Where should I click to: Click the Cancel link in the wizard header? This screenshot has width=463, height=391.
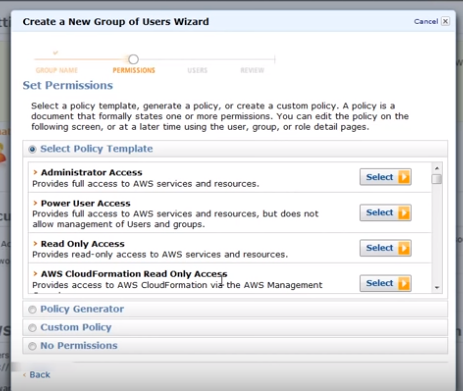pos(426,21)
